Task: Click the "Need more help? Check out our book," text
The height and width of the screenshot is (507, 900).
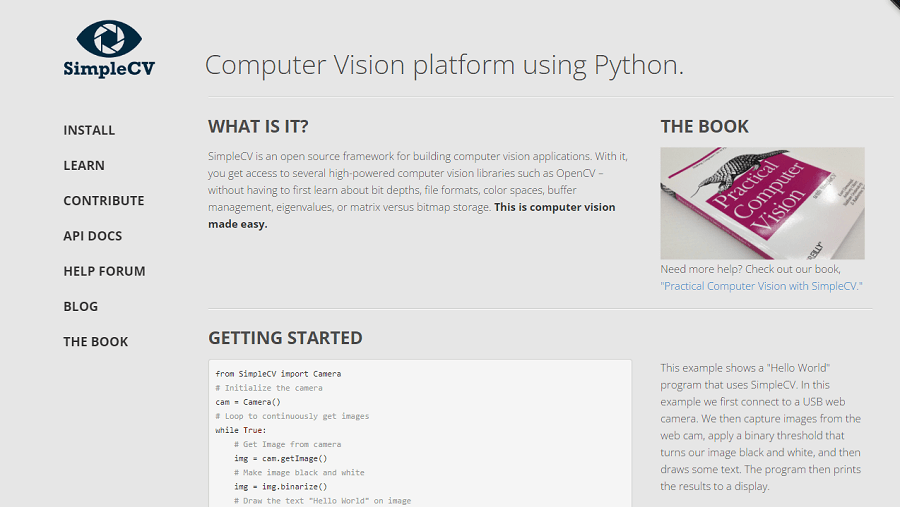Action: pyautogui.click(x=750, y=269)
